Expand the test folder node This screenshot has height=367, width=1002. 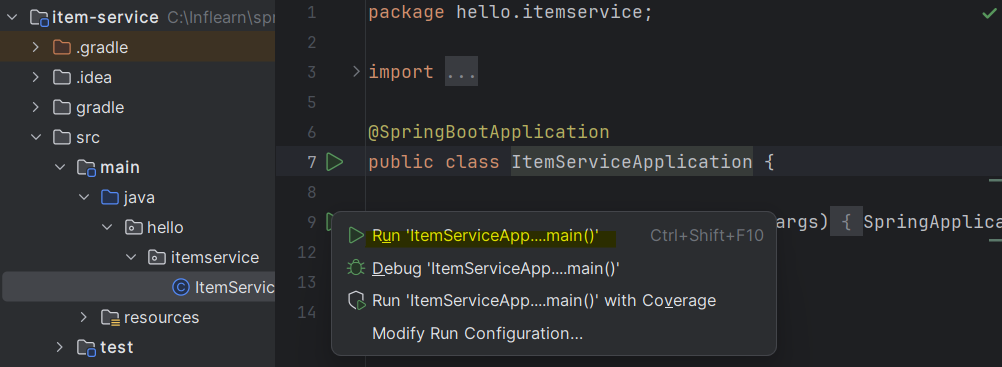point(60,347)
